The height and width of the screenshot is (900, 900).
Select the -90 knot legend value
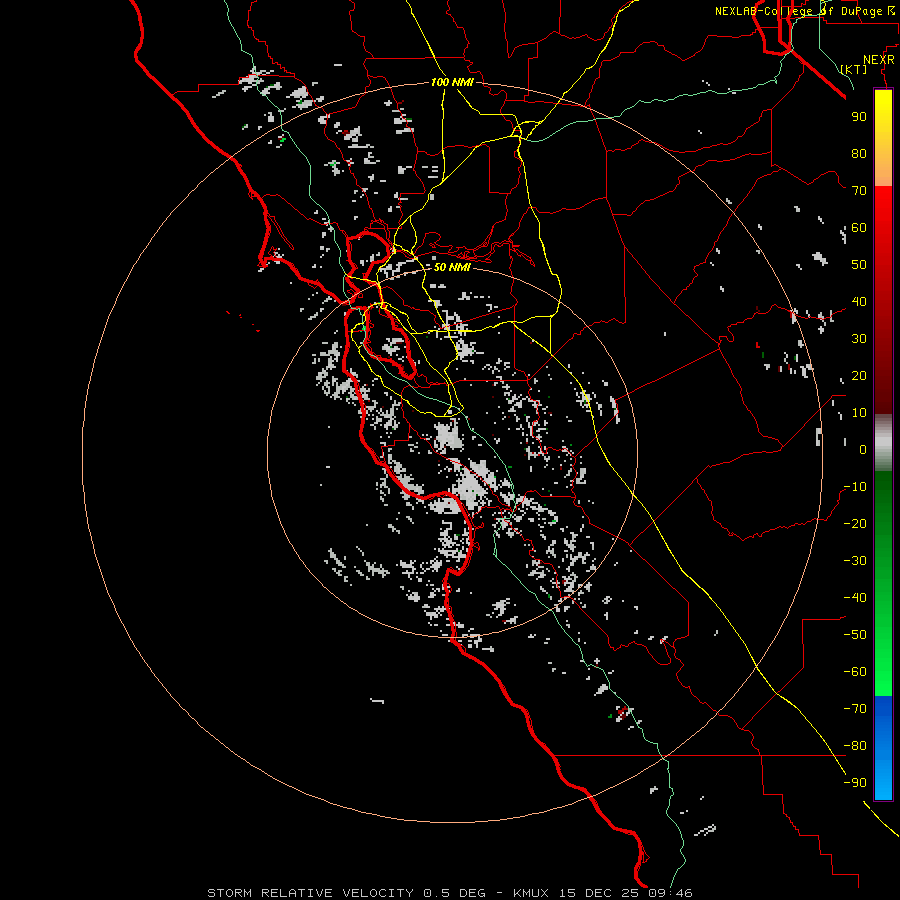(855, 783)
